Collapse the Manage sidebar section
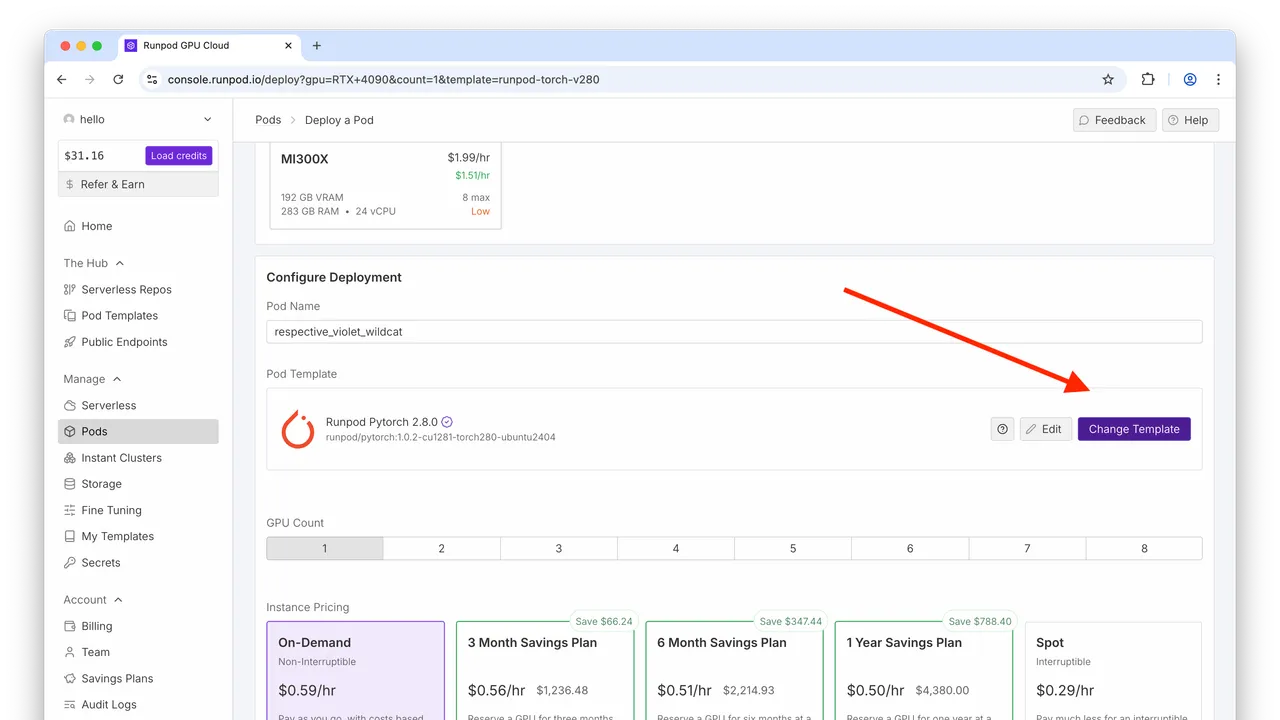Screen dimensions: 1280x720 coord(92,379)
